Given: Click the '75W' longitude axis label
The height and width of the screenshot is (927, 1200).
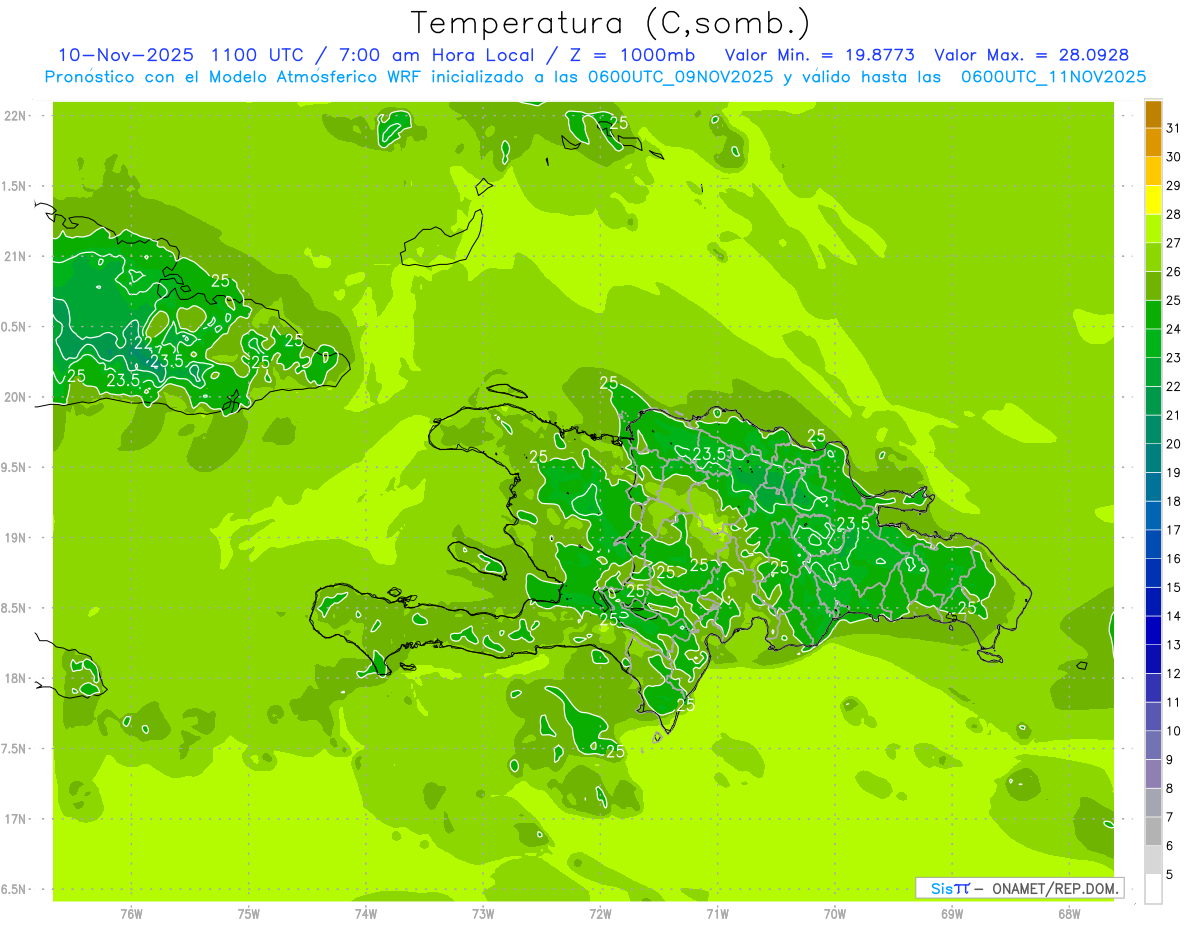Looking at the screenshot, I should click(249, 913).
